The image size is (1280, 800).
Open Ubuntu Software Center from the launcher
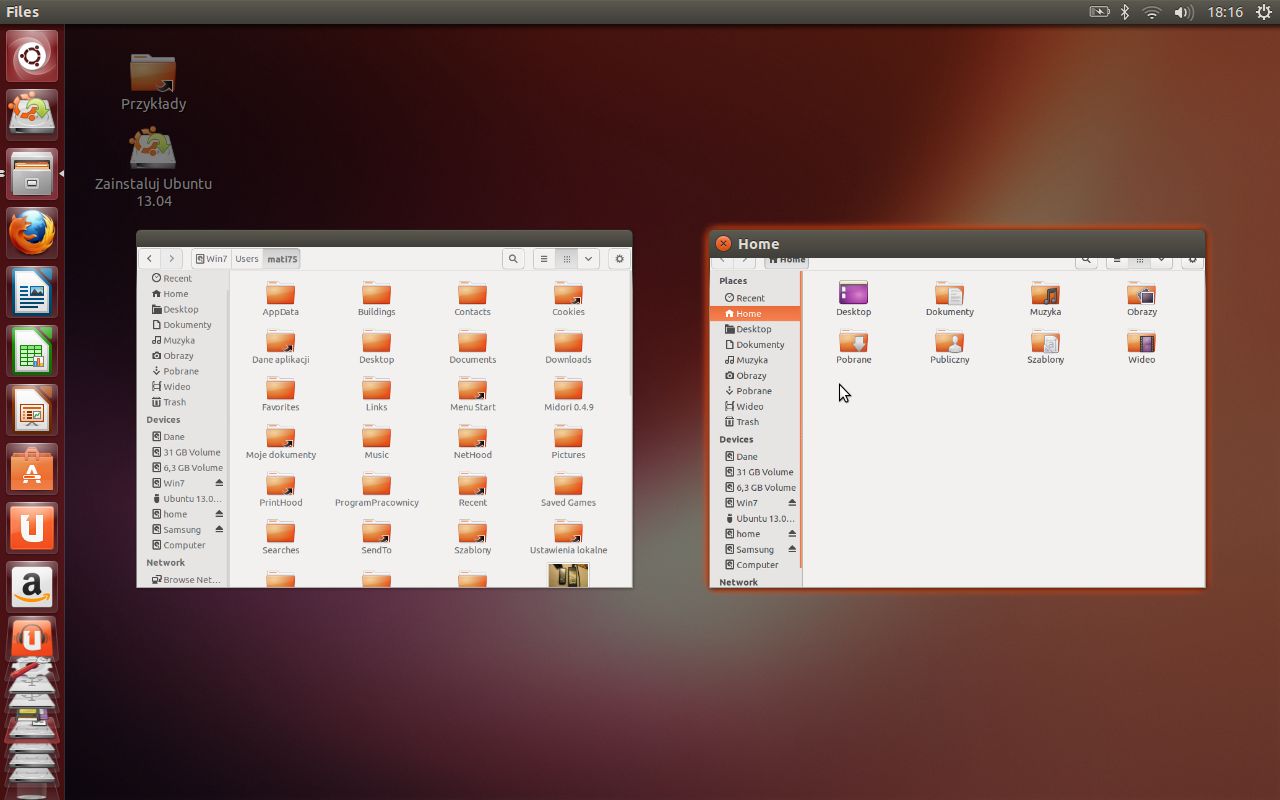pyautogui.click(x=33, y=469)
